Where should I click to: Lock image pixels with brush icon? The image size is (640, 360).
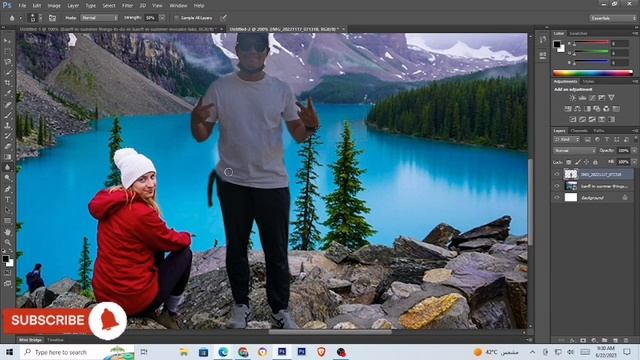[577, 162]
